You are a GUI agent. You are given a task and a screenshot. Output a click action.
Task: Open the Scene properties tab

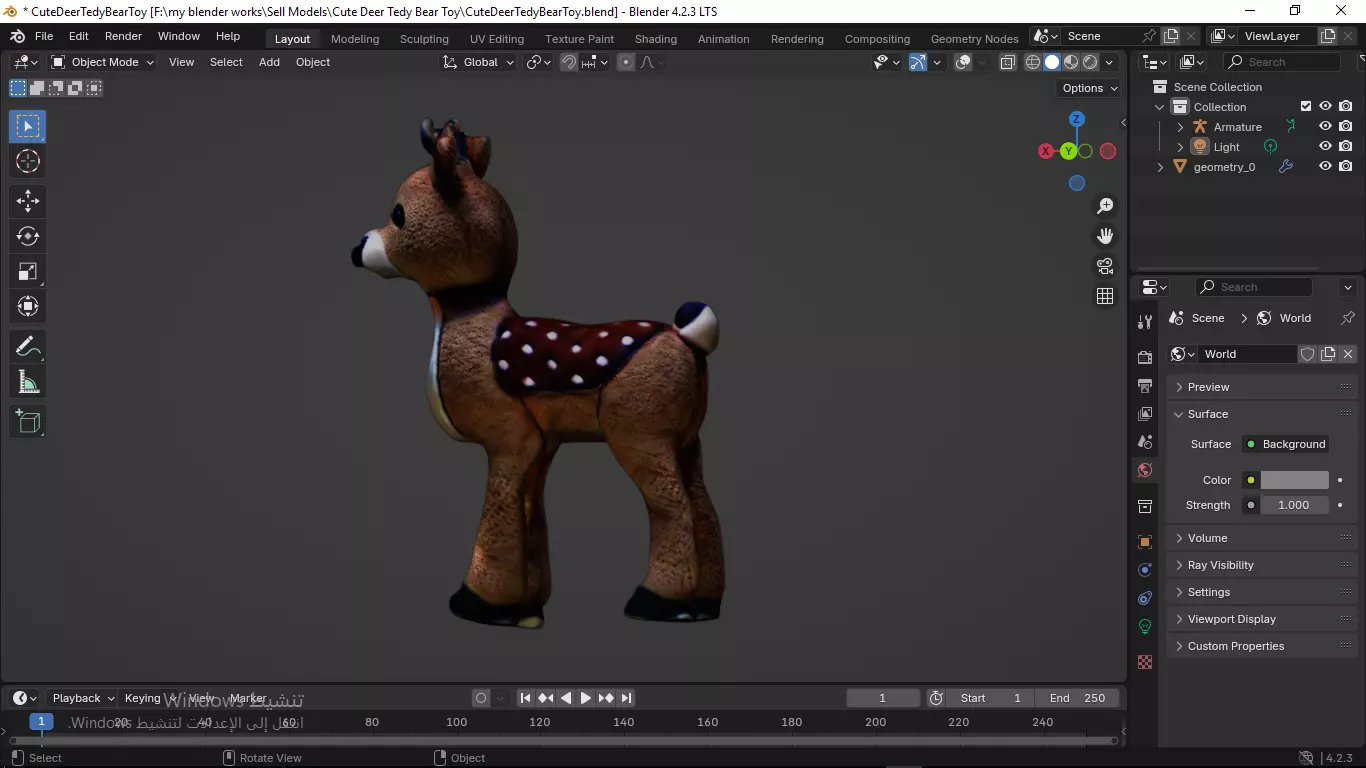point(1145,441)
